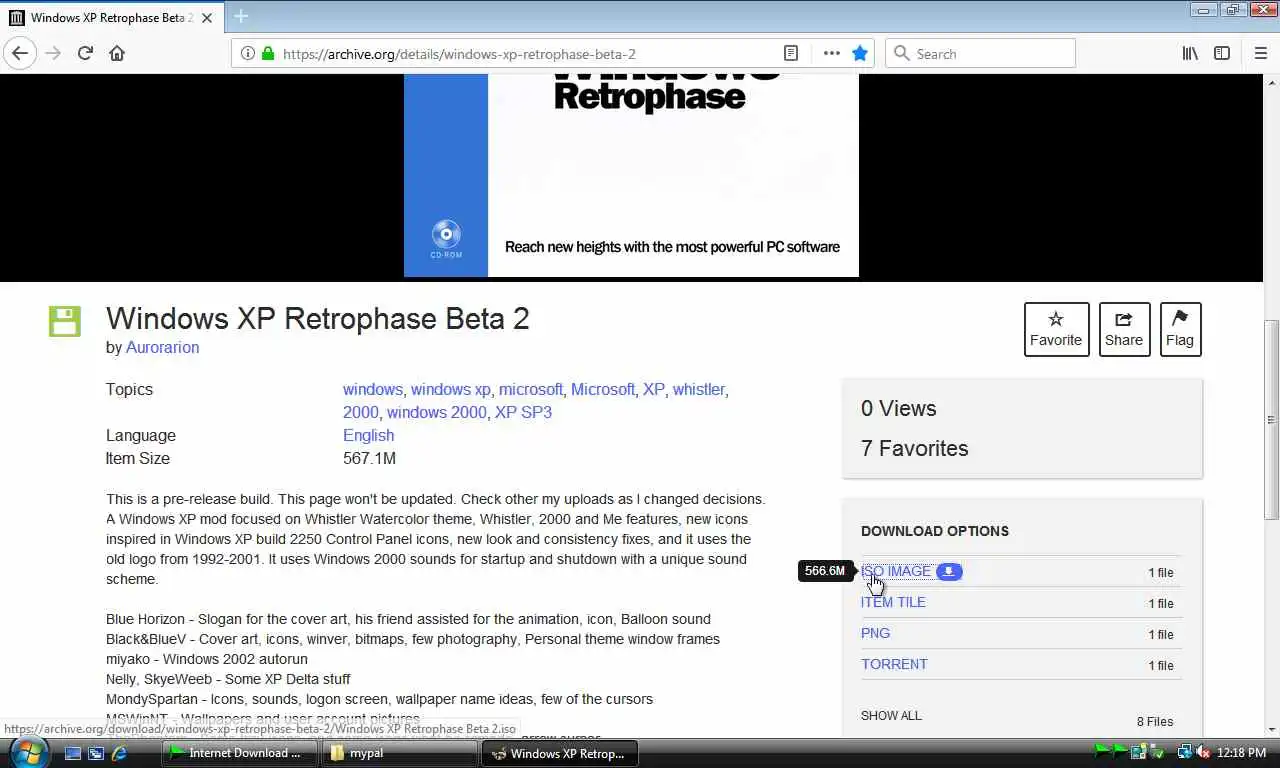
Task: Open the 'windows xp' topic link
Action: coord(451,389)
